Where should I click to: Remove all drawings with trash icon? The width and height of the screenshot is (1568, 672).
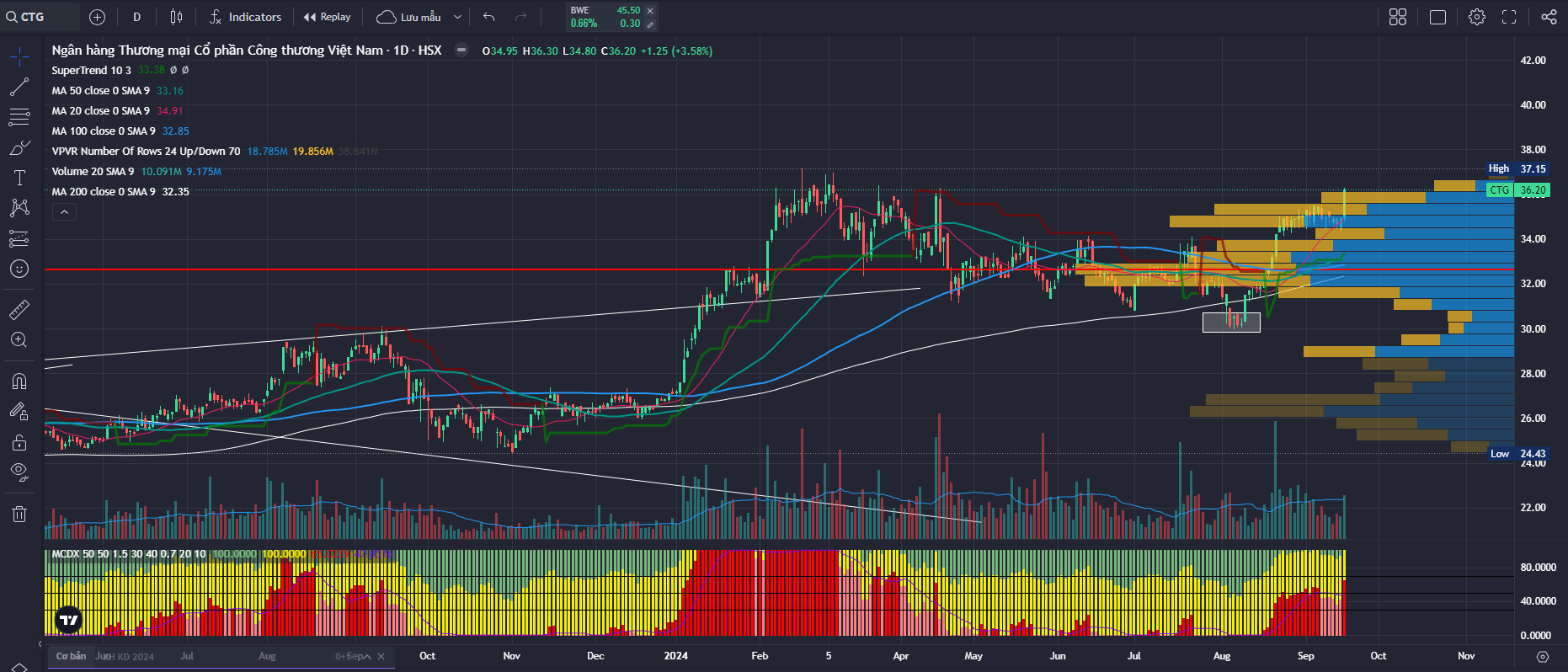[19, 514]
